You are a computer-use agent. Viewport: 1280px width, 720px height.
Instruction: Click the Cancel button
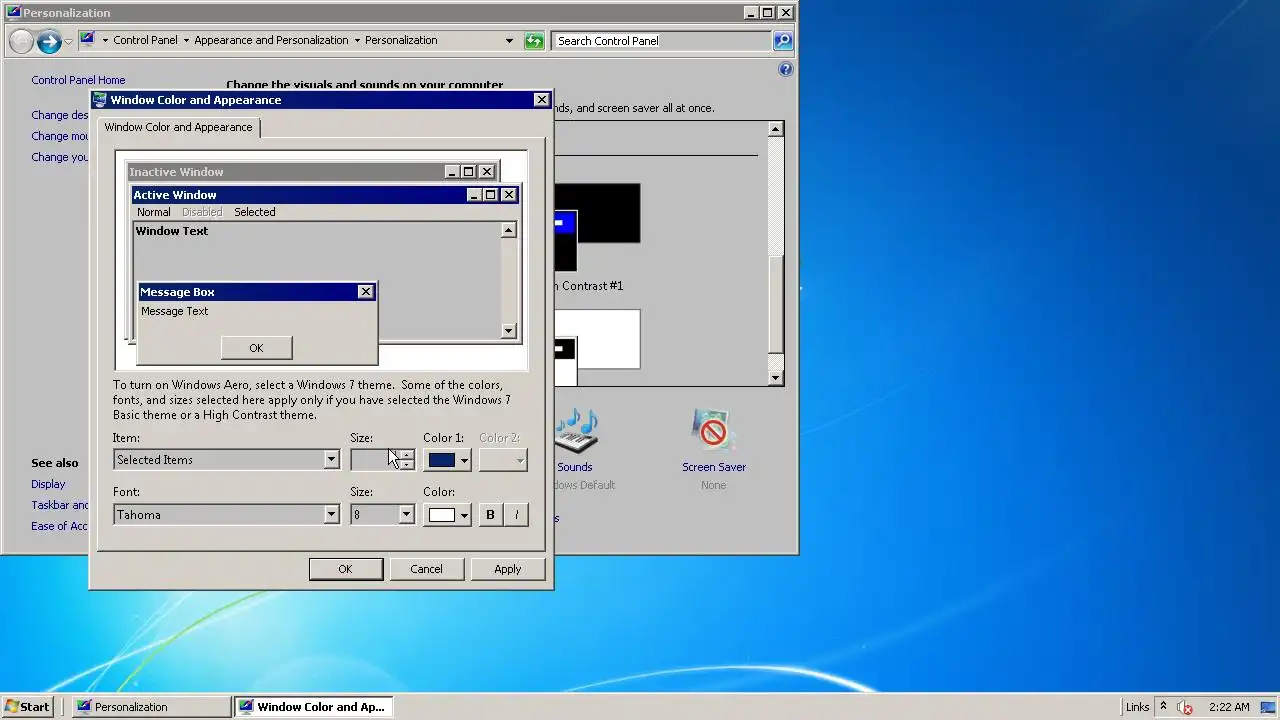point(426,569)
